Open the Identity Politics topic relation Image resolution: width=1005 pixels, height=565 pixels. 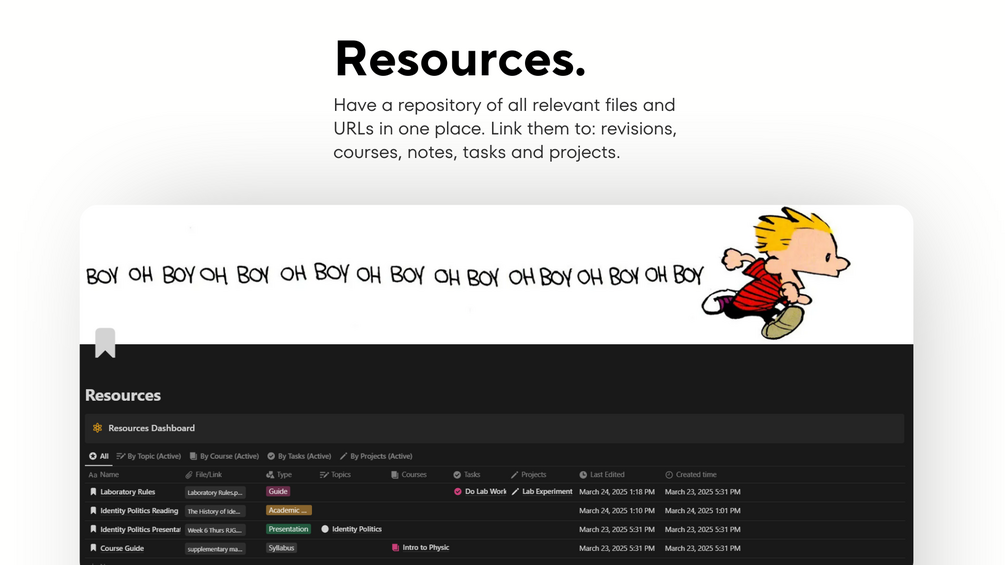tap(351, 529)
